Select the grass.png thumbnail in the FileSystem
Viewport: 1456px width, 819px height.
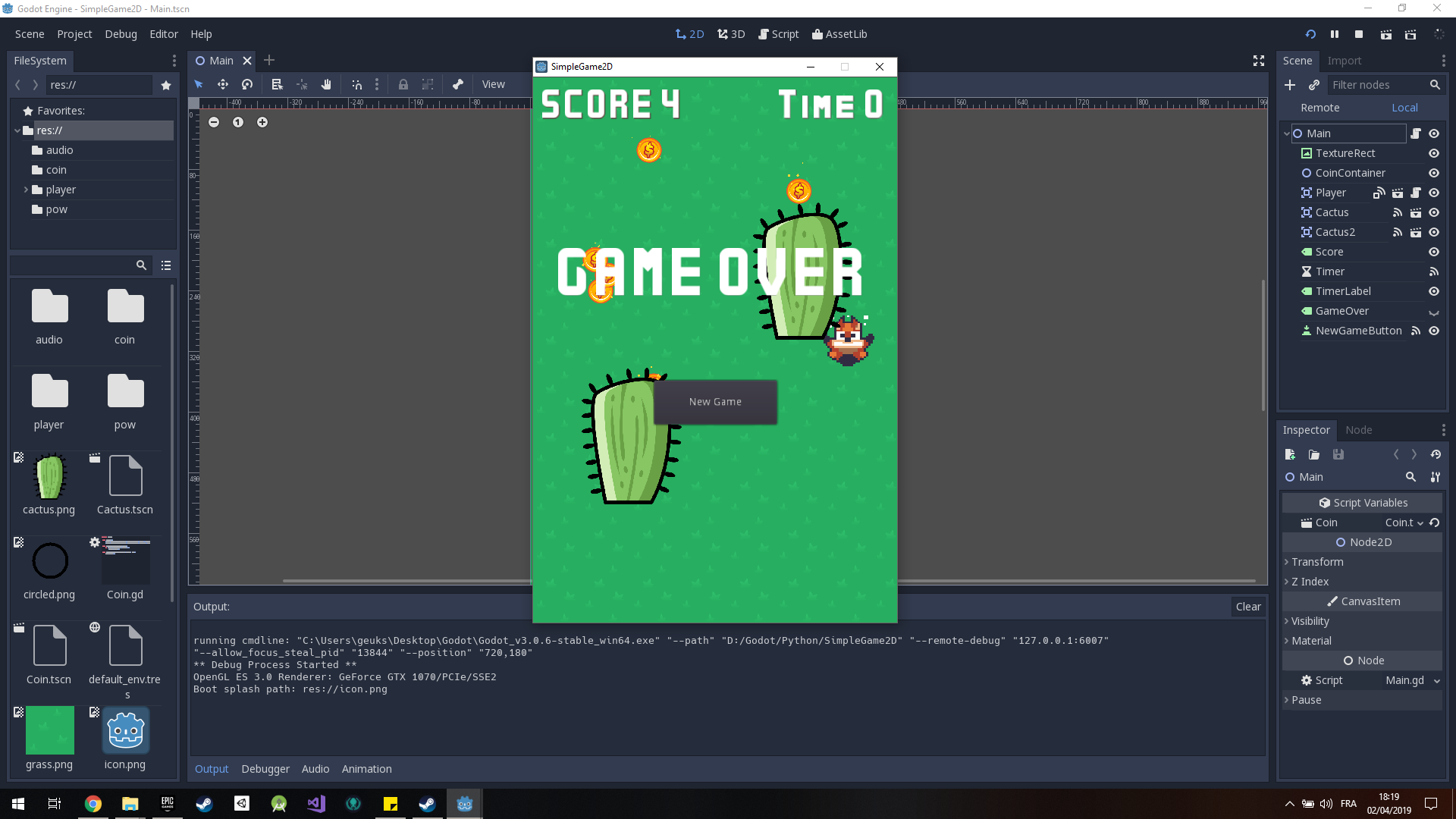pyautogui.click(x=49, y=730)
